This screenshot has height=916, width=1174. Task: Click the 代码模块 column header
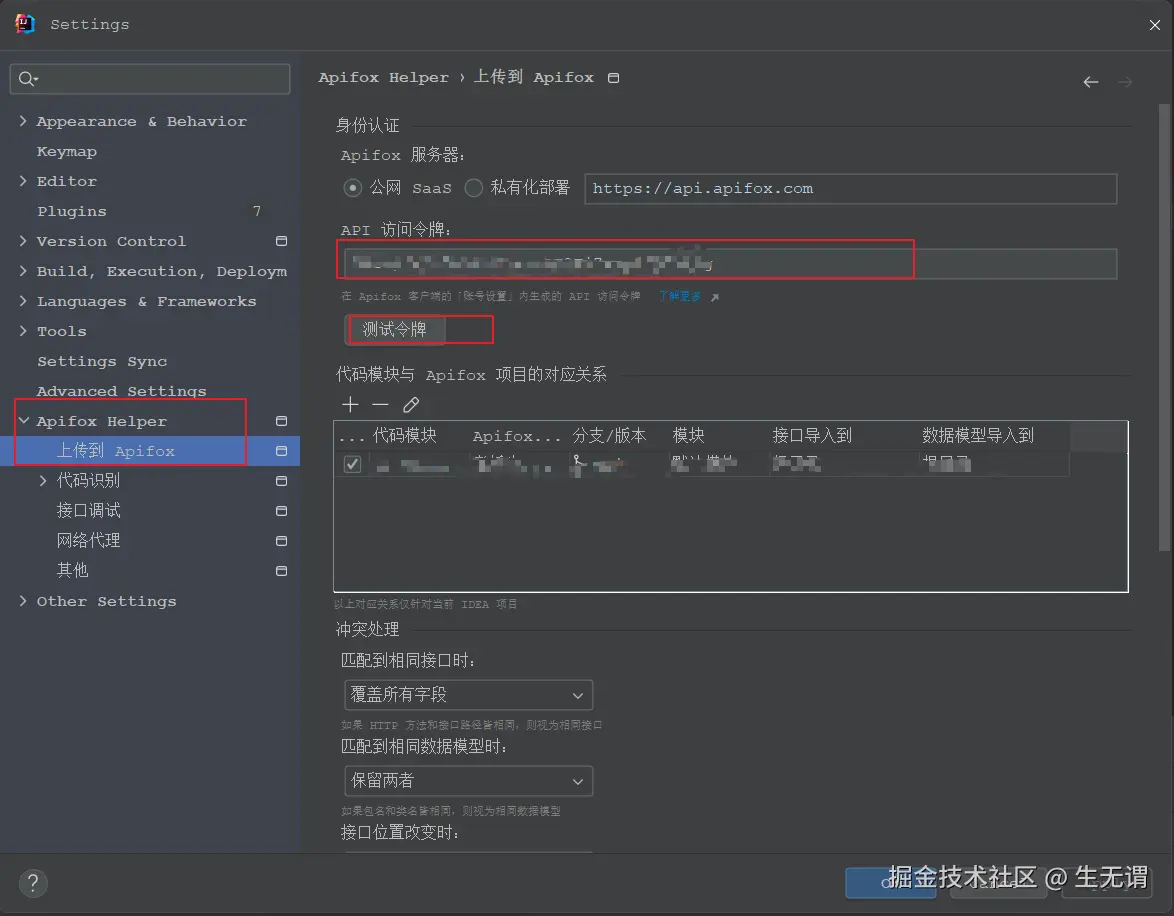tap(404, 436)
